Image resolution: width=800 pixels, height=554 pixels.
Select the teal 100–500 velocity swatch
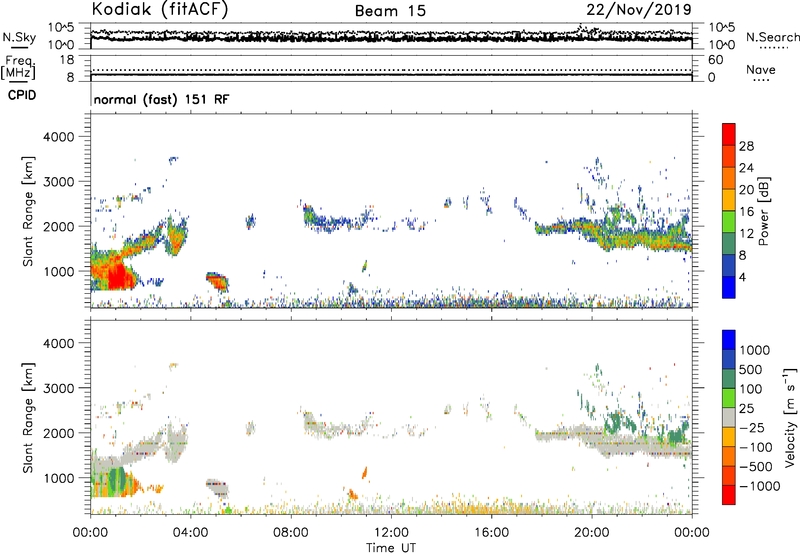729,379
